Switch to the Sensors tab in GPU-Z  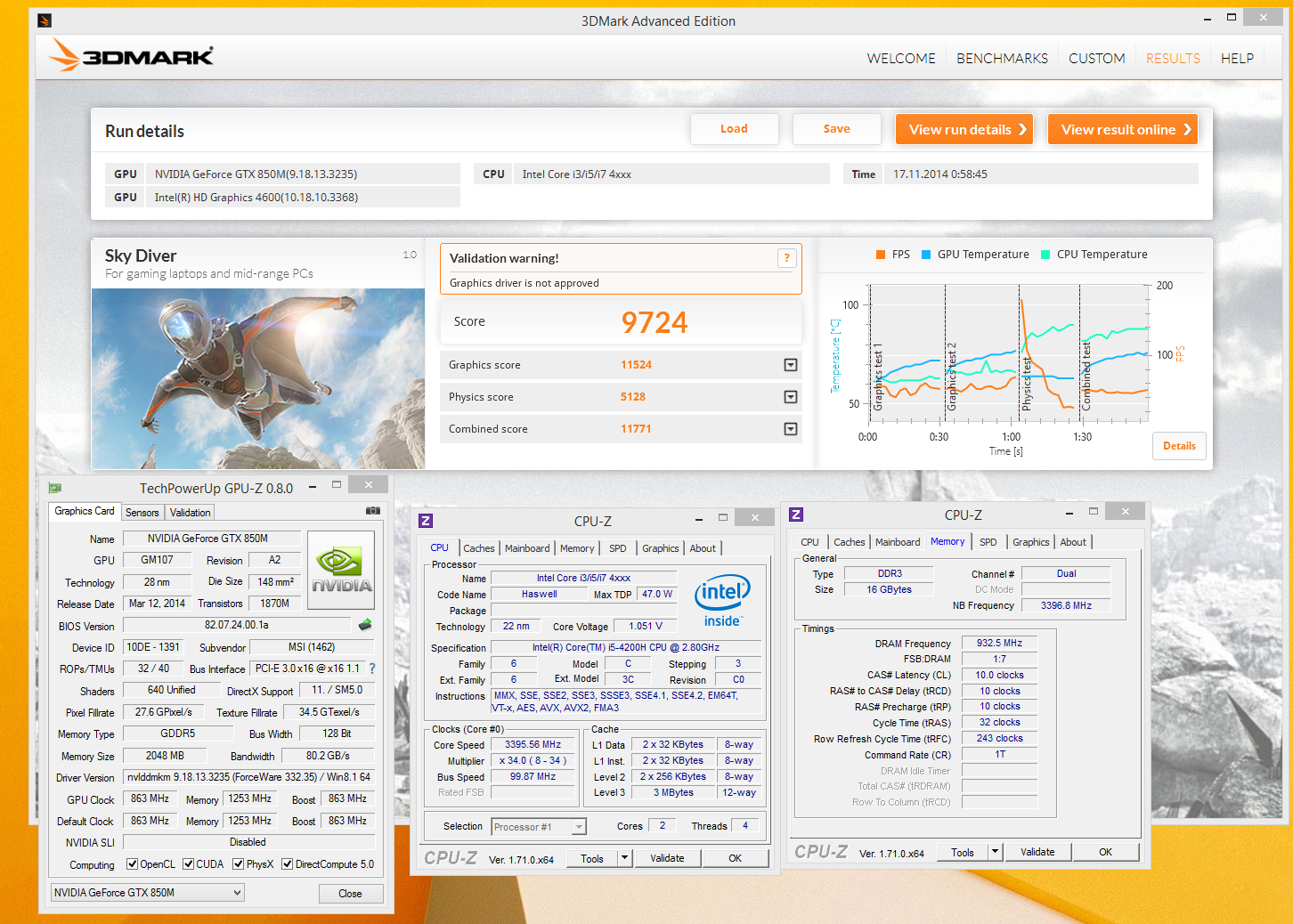[x=142, y=513]
